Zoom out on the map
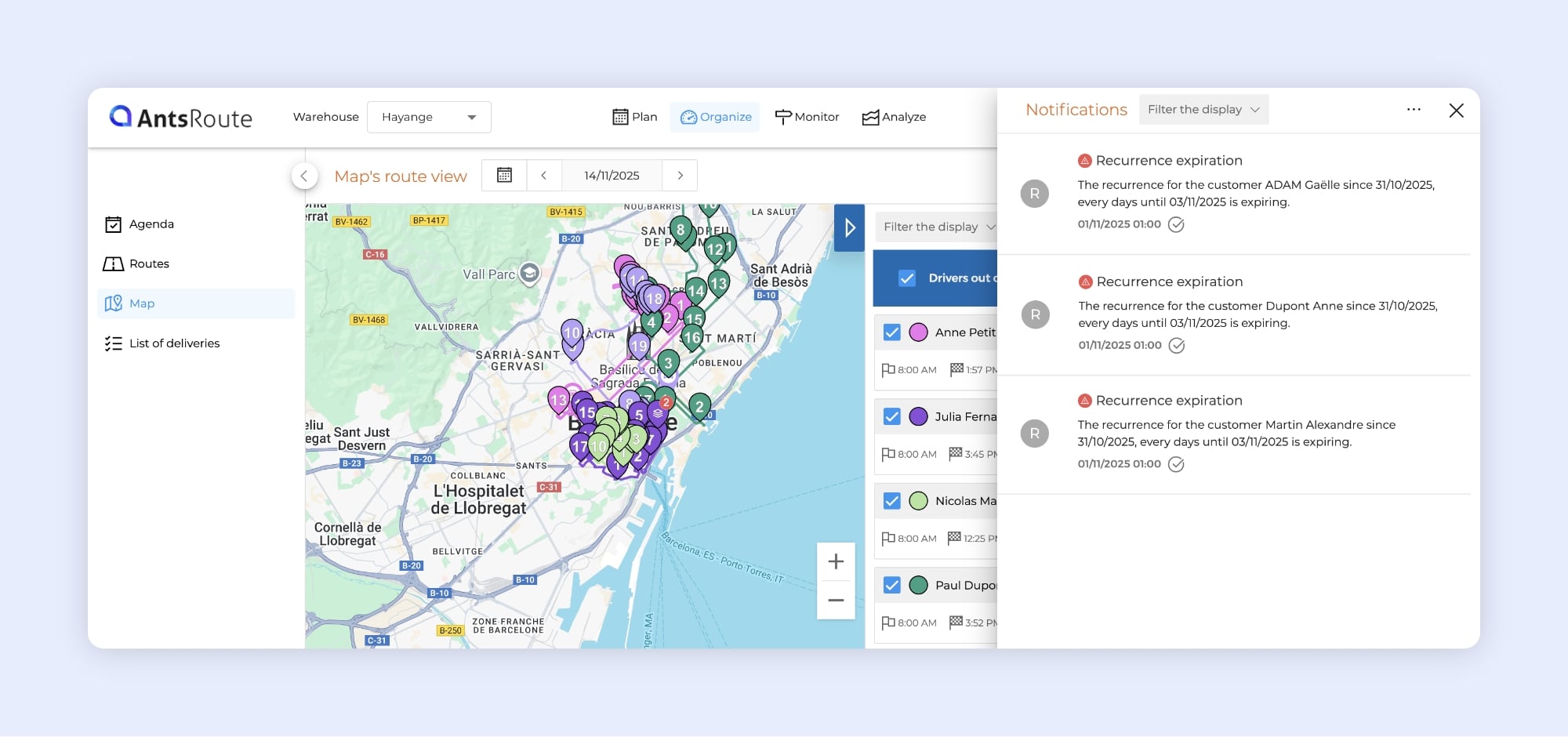 [836, 601]
